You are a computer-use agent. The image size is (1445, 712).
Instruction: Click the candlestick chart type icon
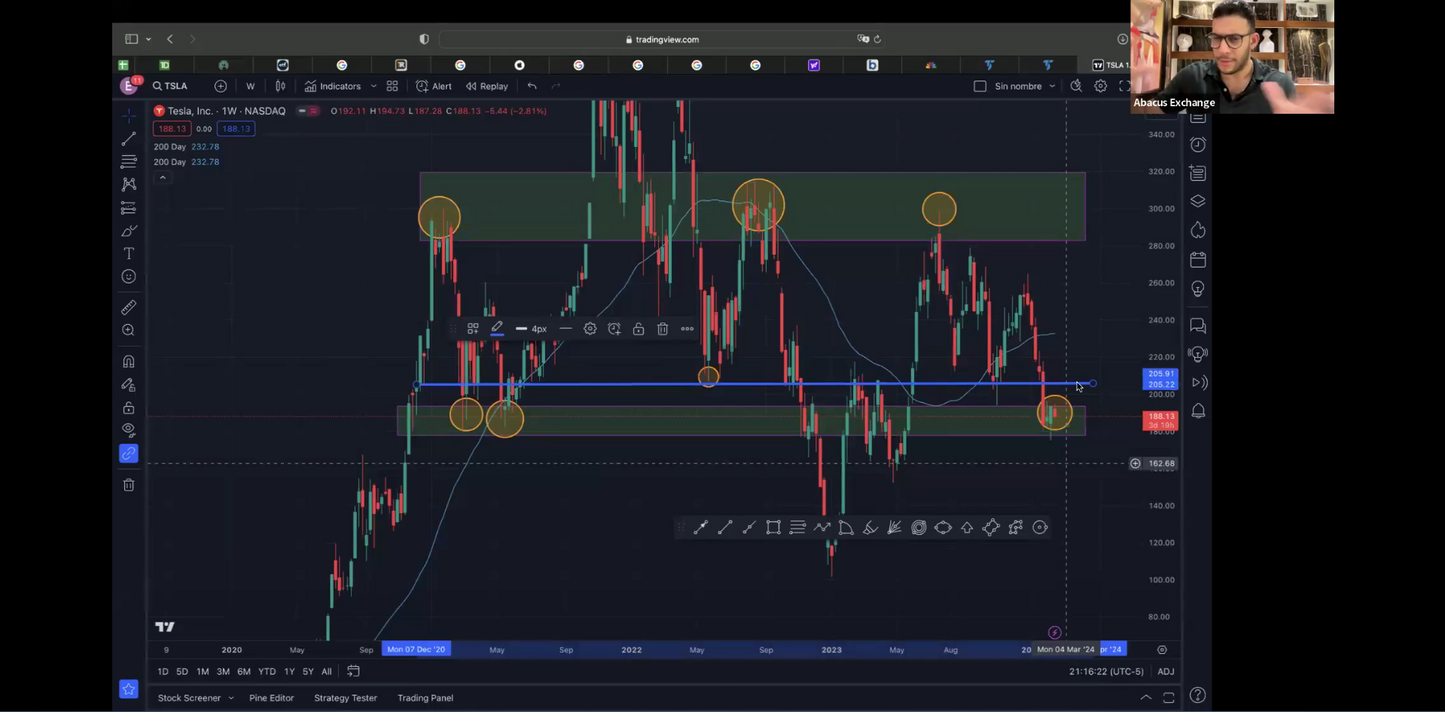(x=280, y=86)
